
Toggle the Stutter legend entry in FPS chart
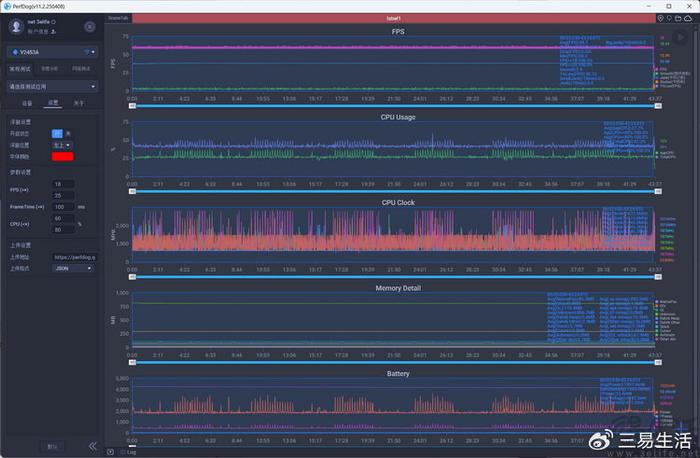pyautogui.click(x=672, y=82)
